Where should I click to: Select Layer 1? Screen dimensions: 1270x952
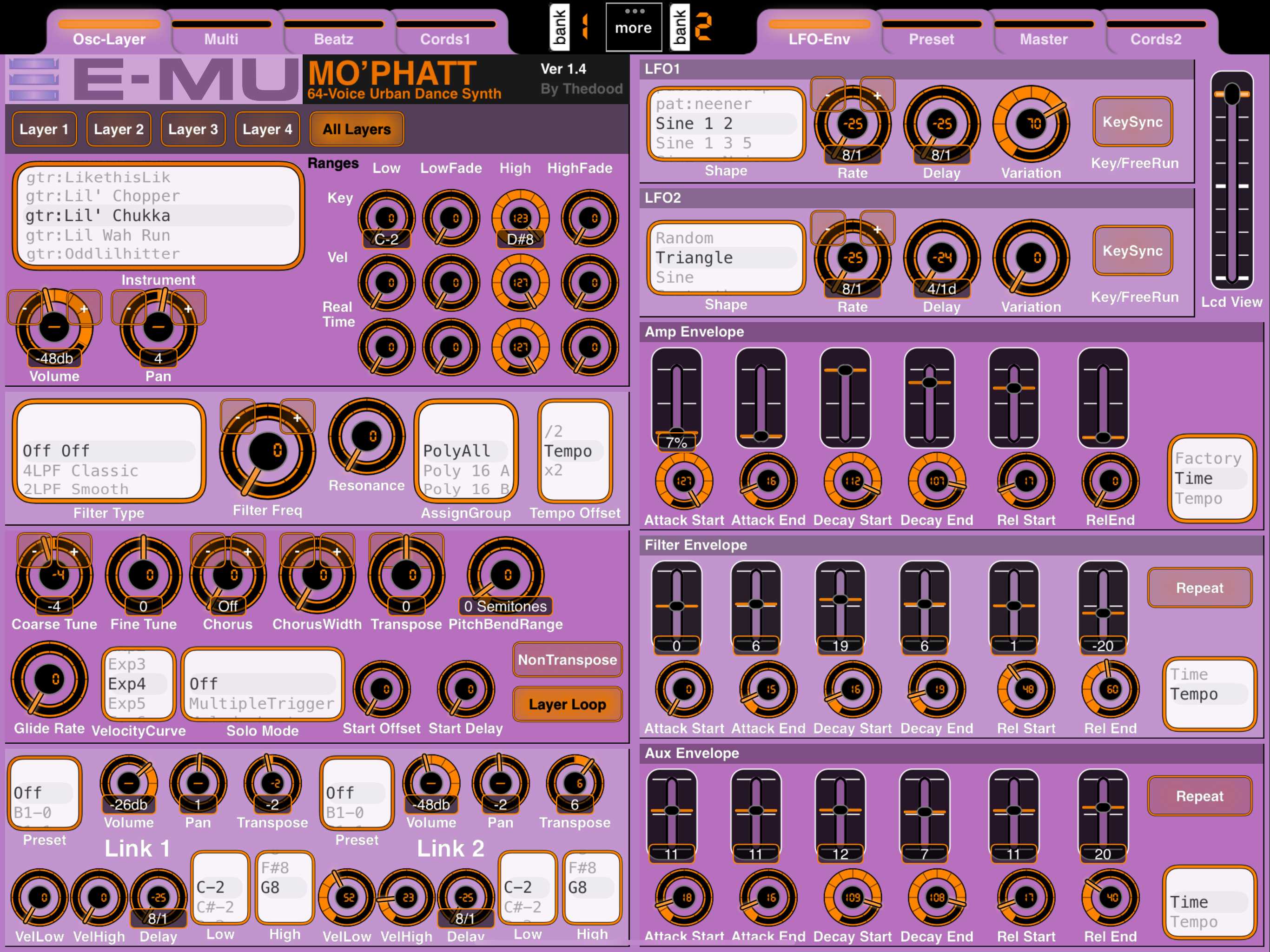(x=44, y=129)
